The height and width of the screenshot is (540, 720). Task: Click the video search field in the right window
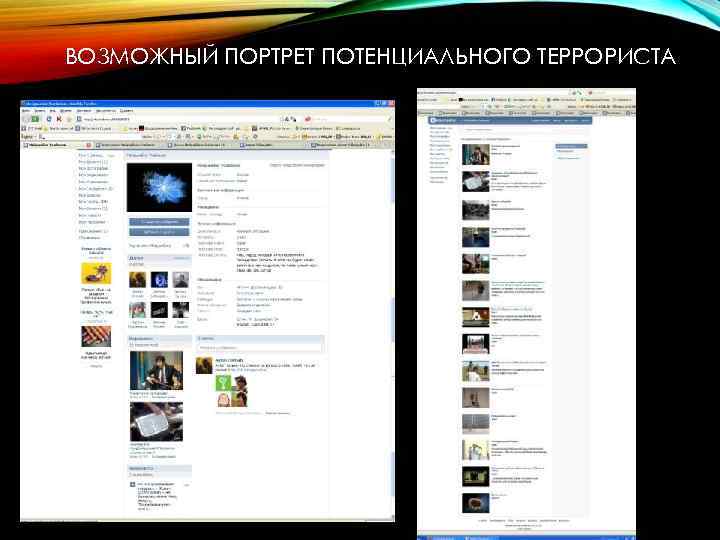(x=505, y=130)
